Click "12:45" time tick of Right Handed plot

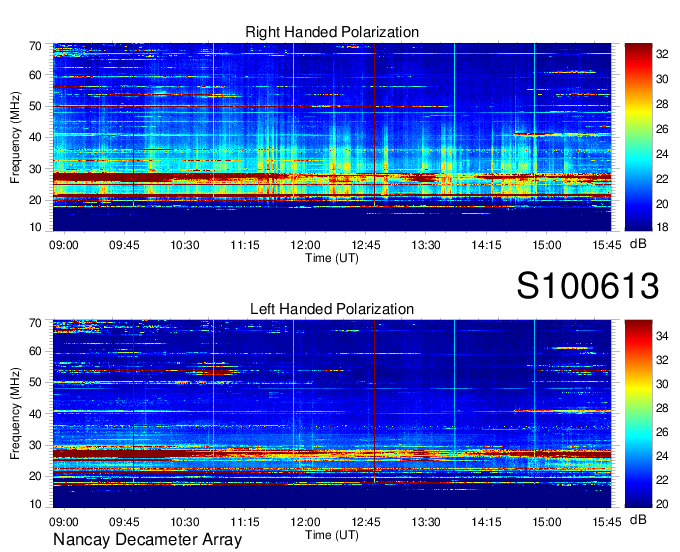pyautogui.click(x=366, y=245)
